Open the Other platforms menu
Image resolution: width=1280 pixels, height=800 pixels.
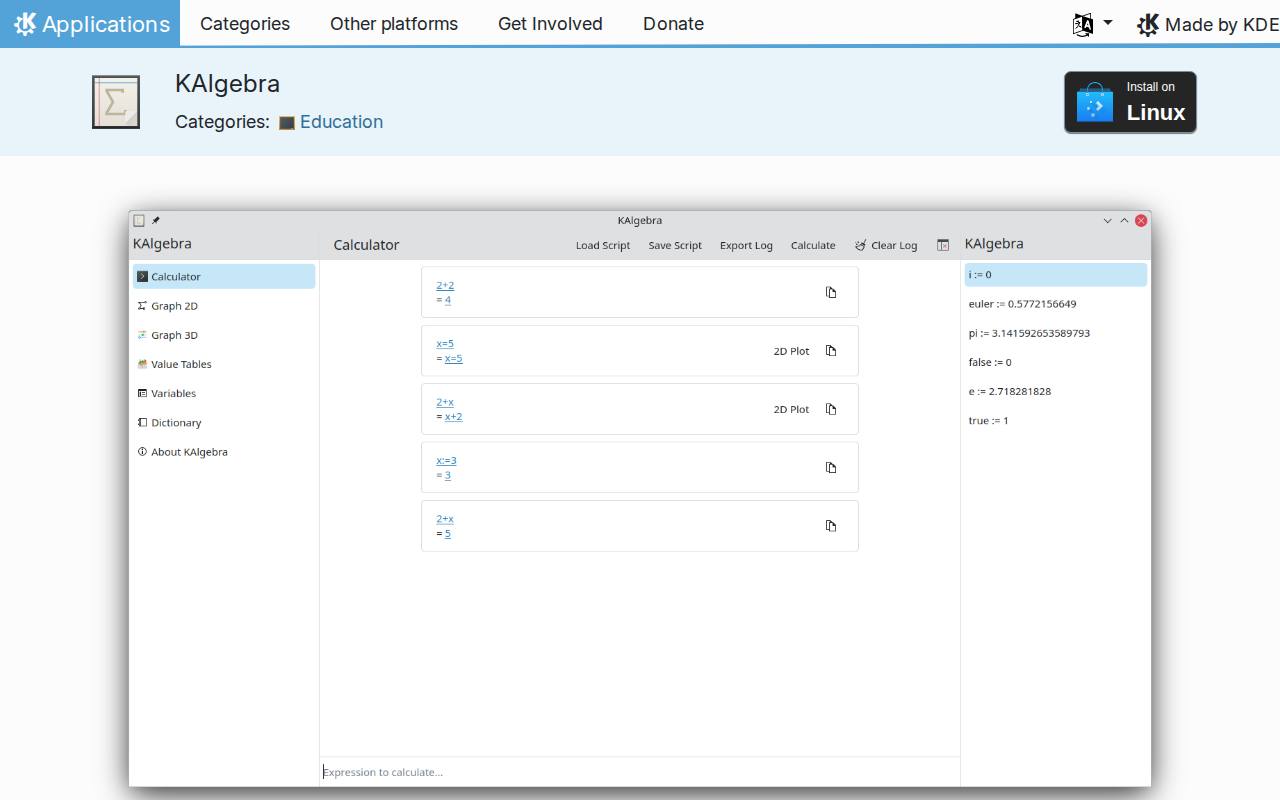tap(394, 23)
